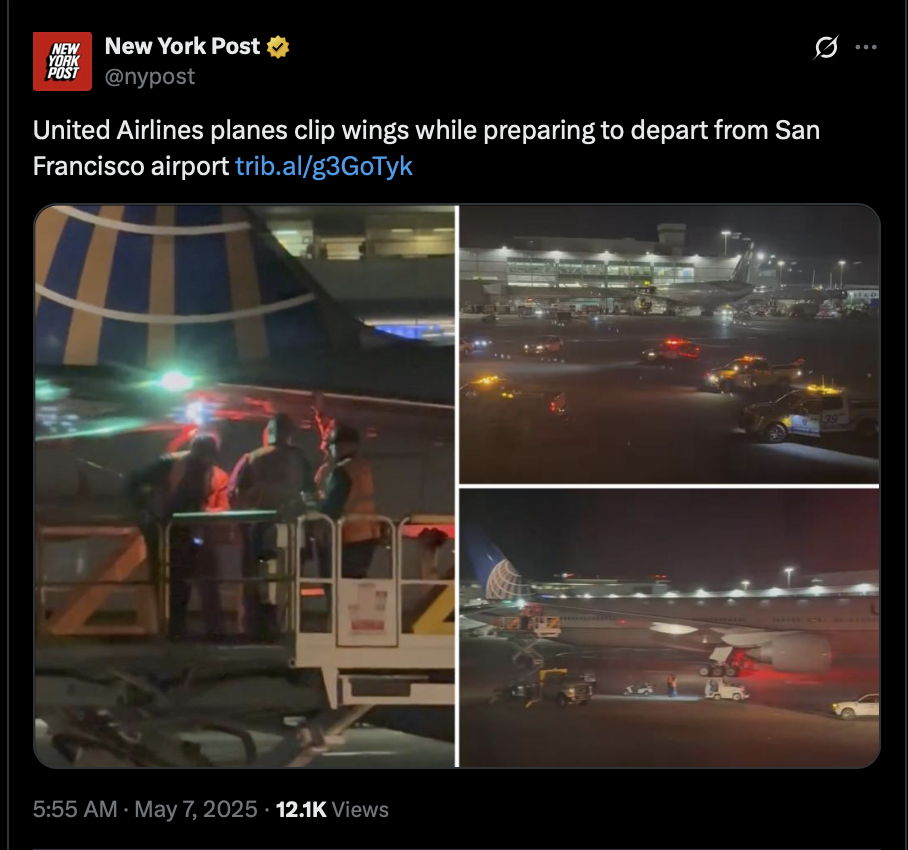The width and height of the screenshot is (908, 850).
Task: Visit the @nypost handle profile
Action: 149,76
